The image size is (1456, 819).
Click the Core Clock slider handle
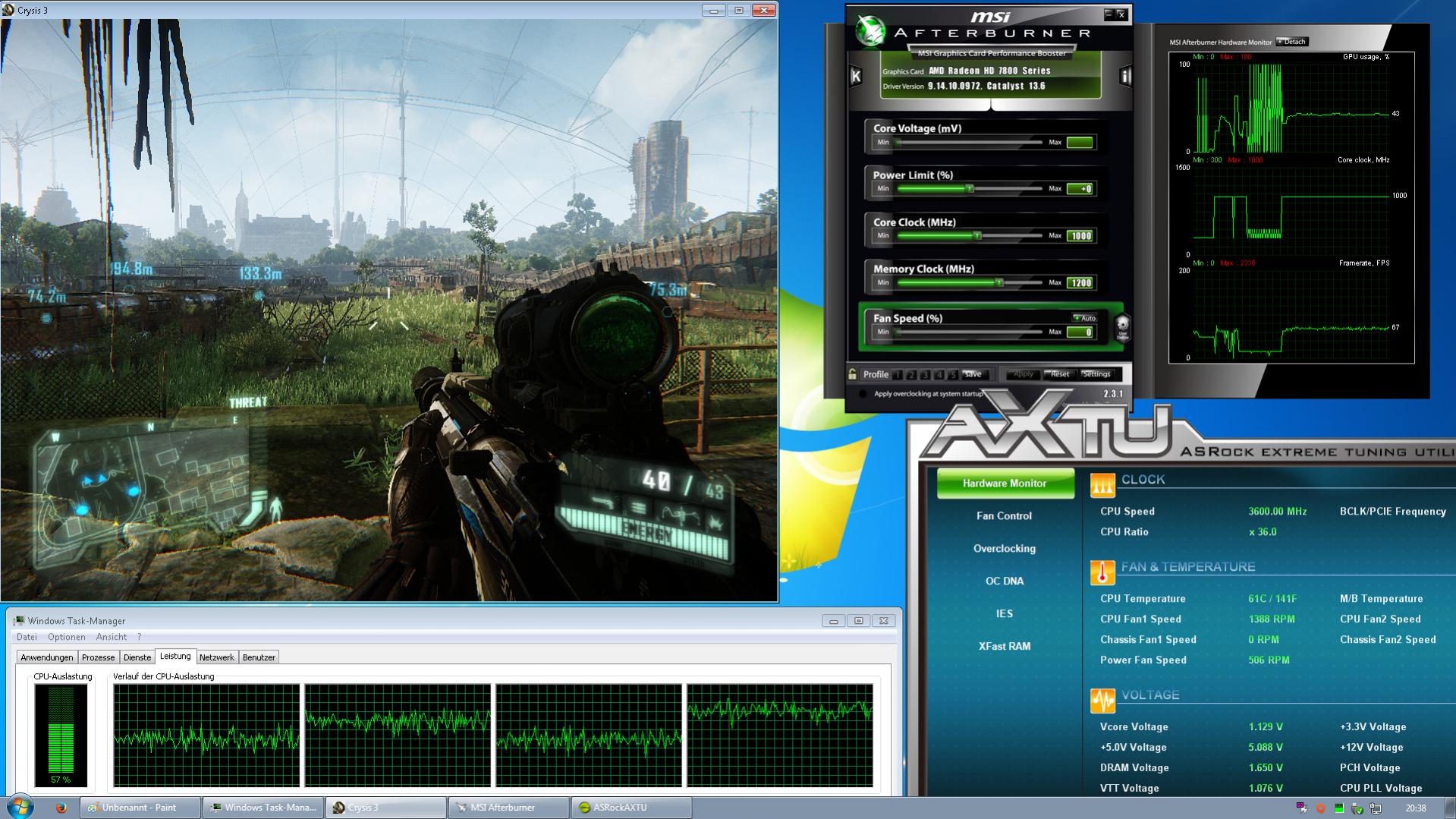pos(977,236)
